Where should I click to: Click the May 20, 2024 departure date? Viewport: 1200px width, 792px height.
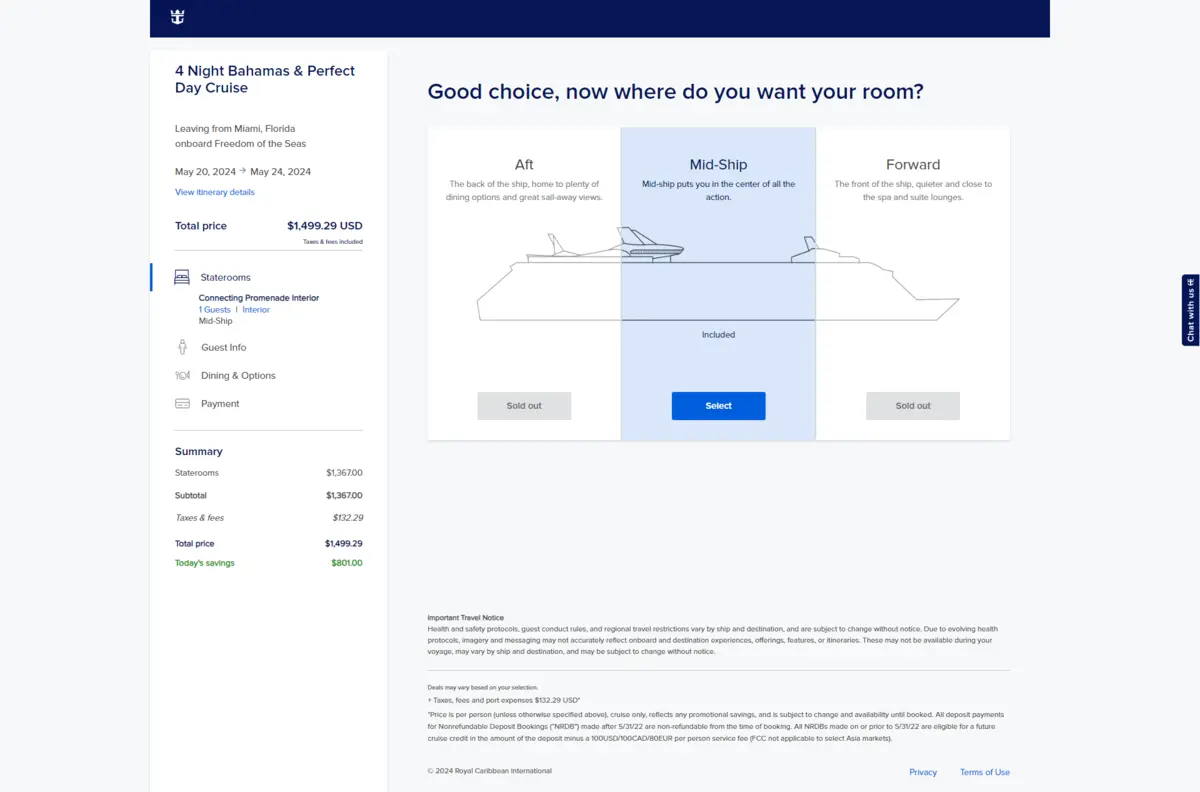click(205, 172)
